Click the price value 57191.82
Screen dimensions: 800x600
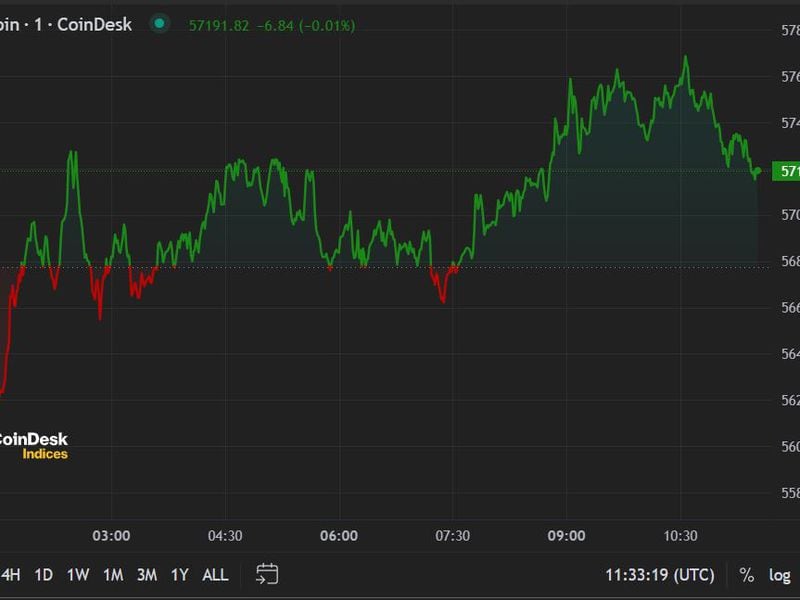point(219,24)
